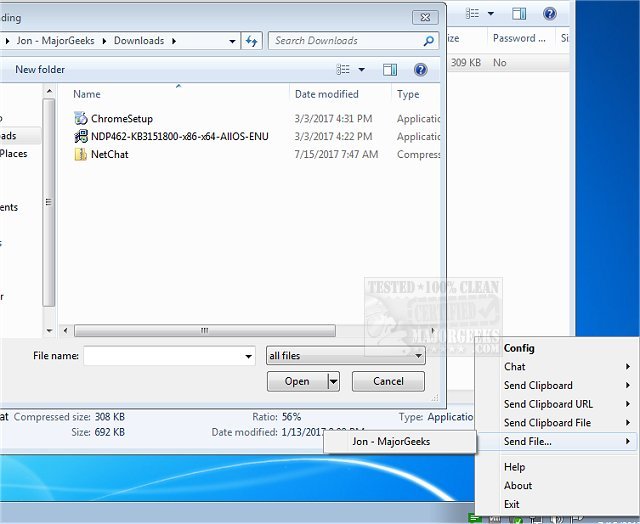The height and width of the screenshot is (524, 640).
Task: Expand the Downloads breadcrumb arrow
Action: [174, 41]
